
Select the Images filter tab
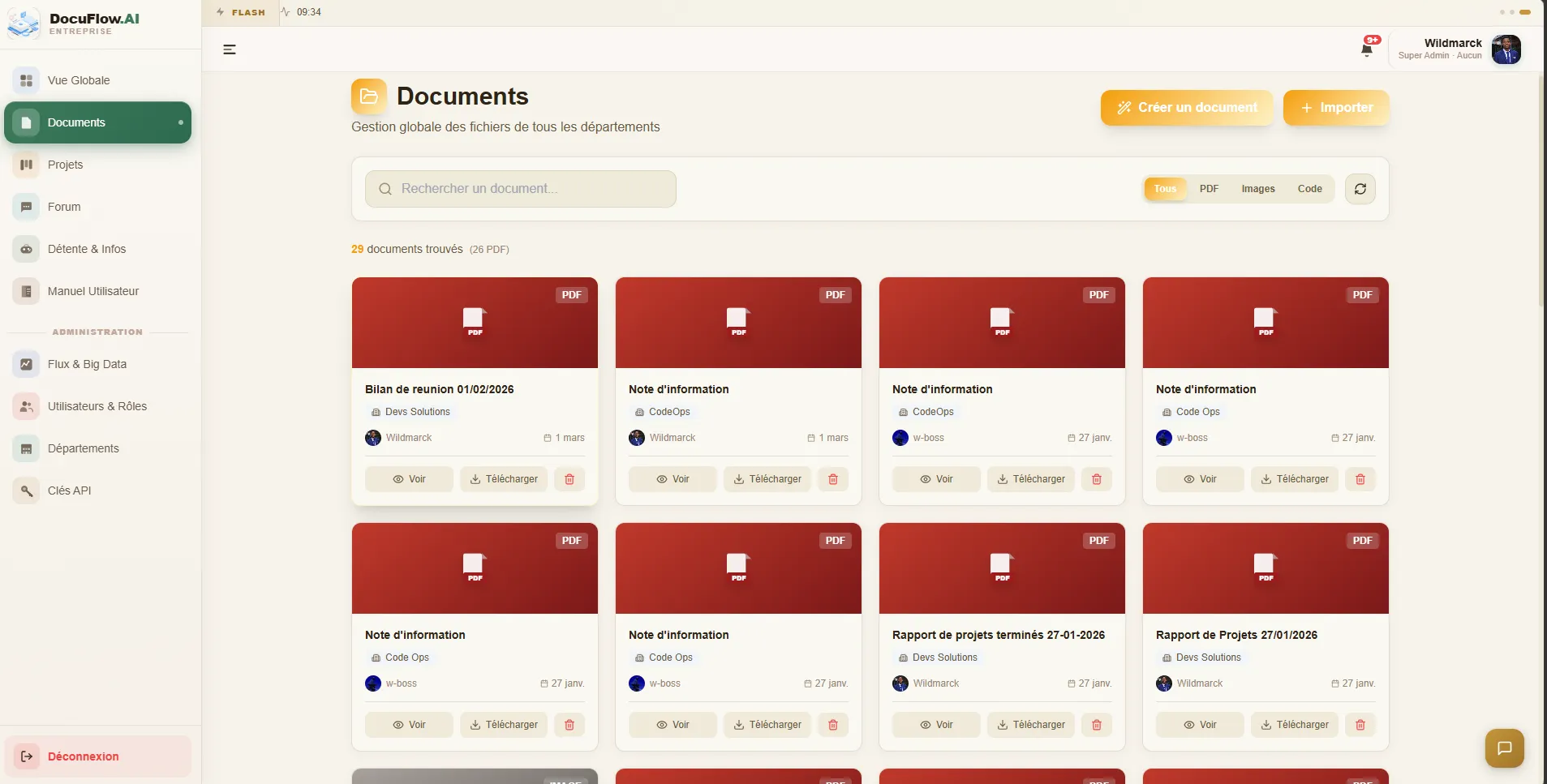point(1258,189)
